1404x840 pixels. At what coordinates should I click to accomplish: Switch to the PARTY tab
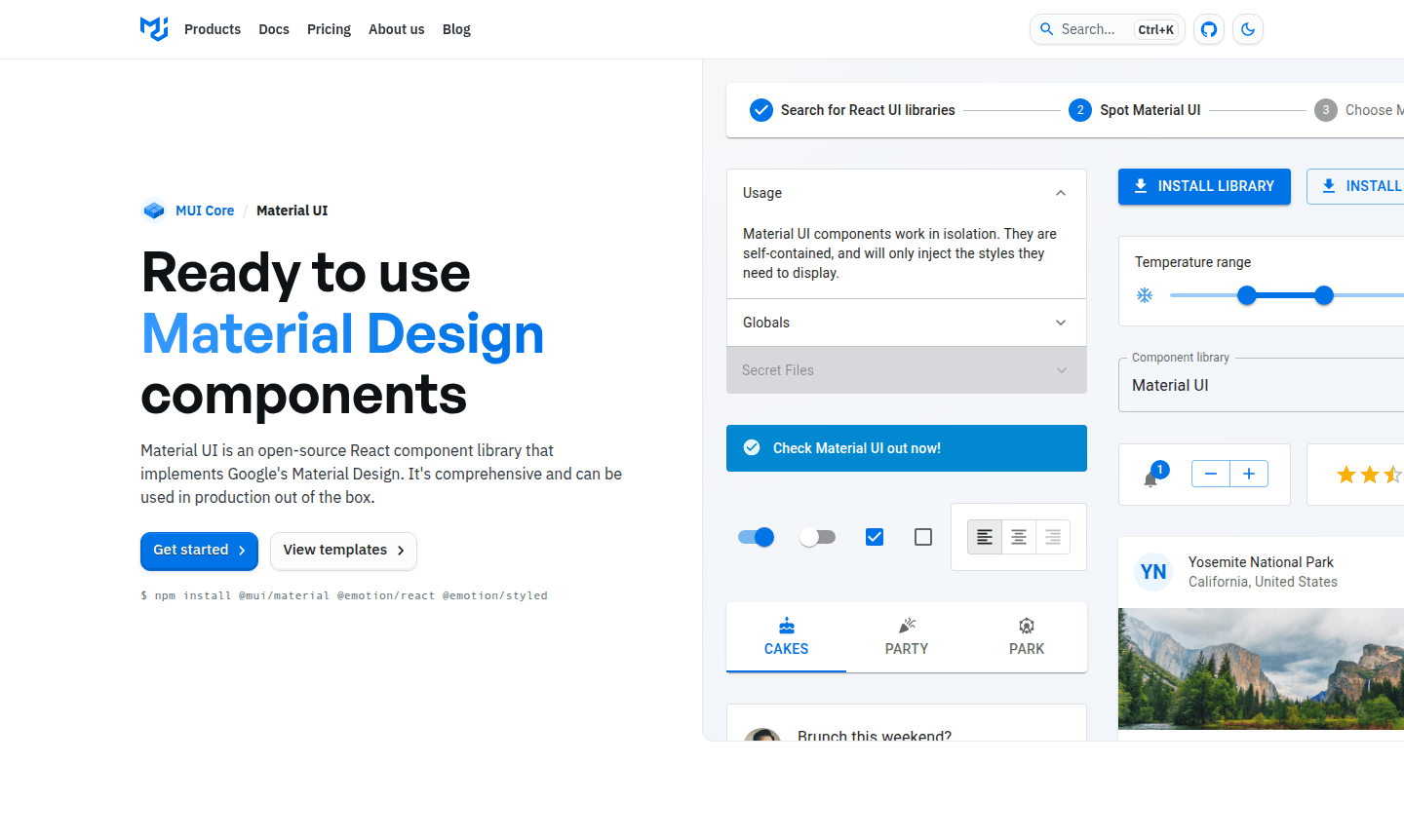[x=906, y=637]
